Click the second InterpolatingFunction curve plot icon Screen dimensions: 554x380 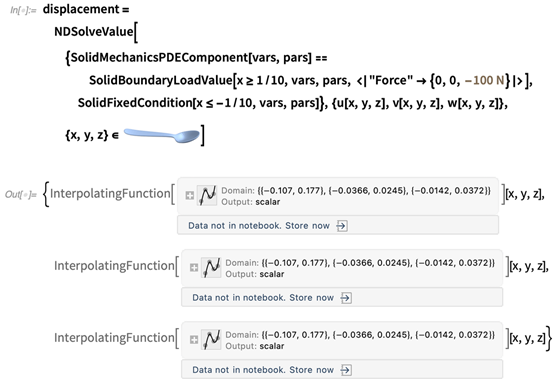(x=211, y=268)
